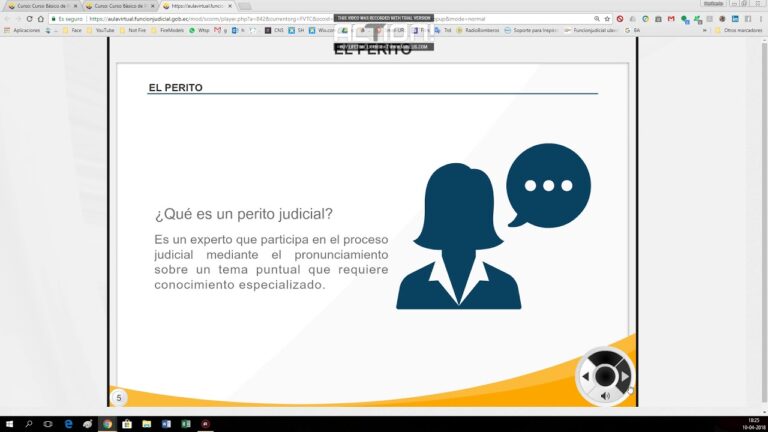The height and width of the screenshot is (432, 768).
Task: Go forward in browser history
Action: [x=18, y=19]
